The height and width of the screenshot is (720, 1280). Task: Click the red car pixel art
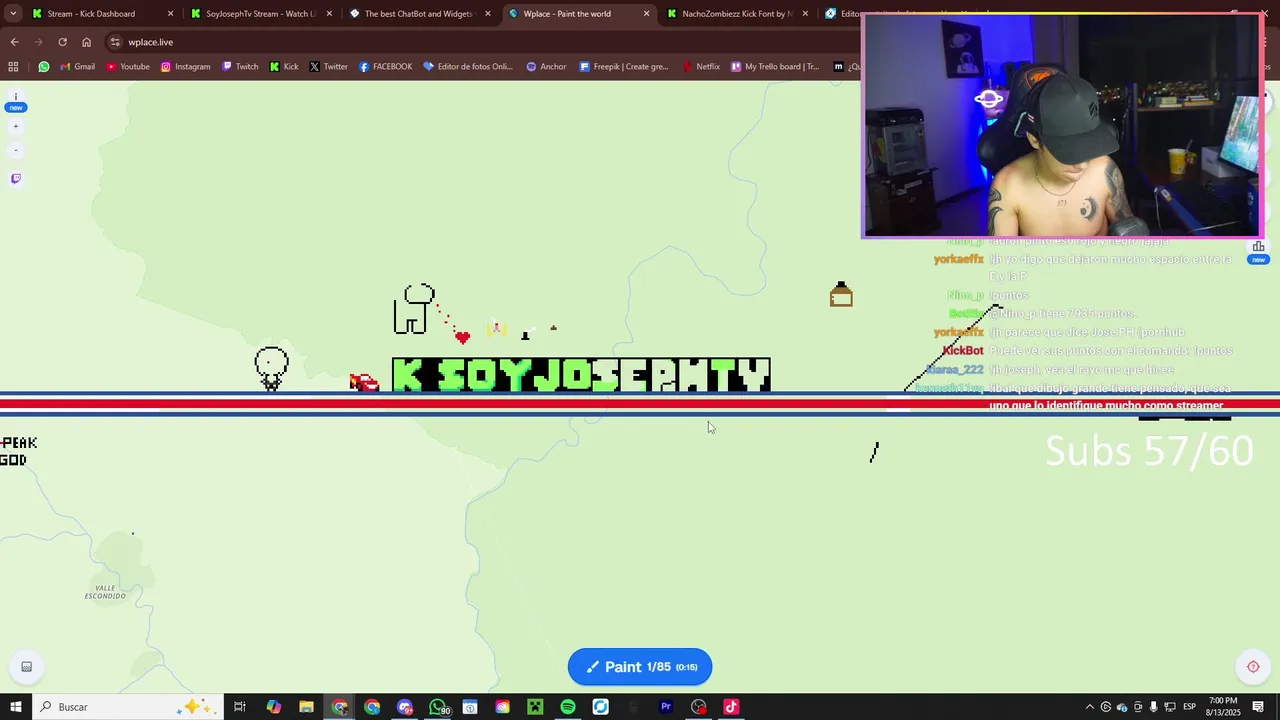tap(364, 383)
